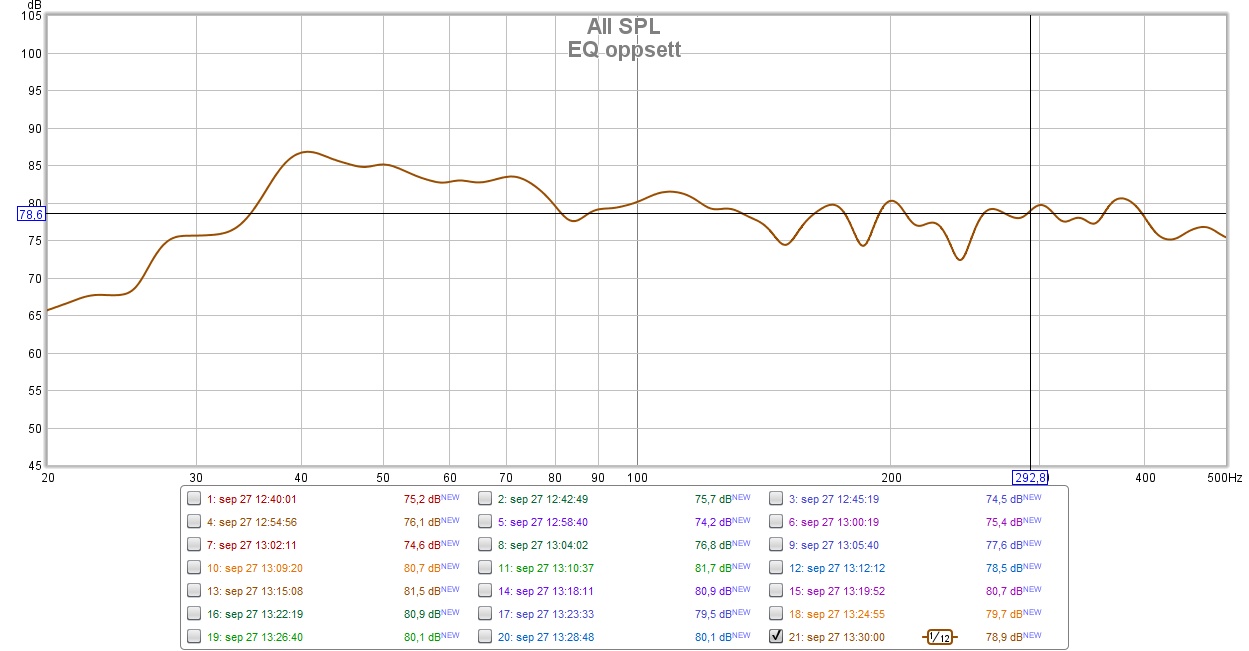
Task: Enable the checkbox for measurement 8: 13:04:02
Action: tap(485, 544)
